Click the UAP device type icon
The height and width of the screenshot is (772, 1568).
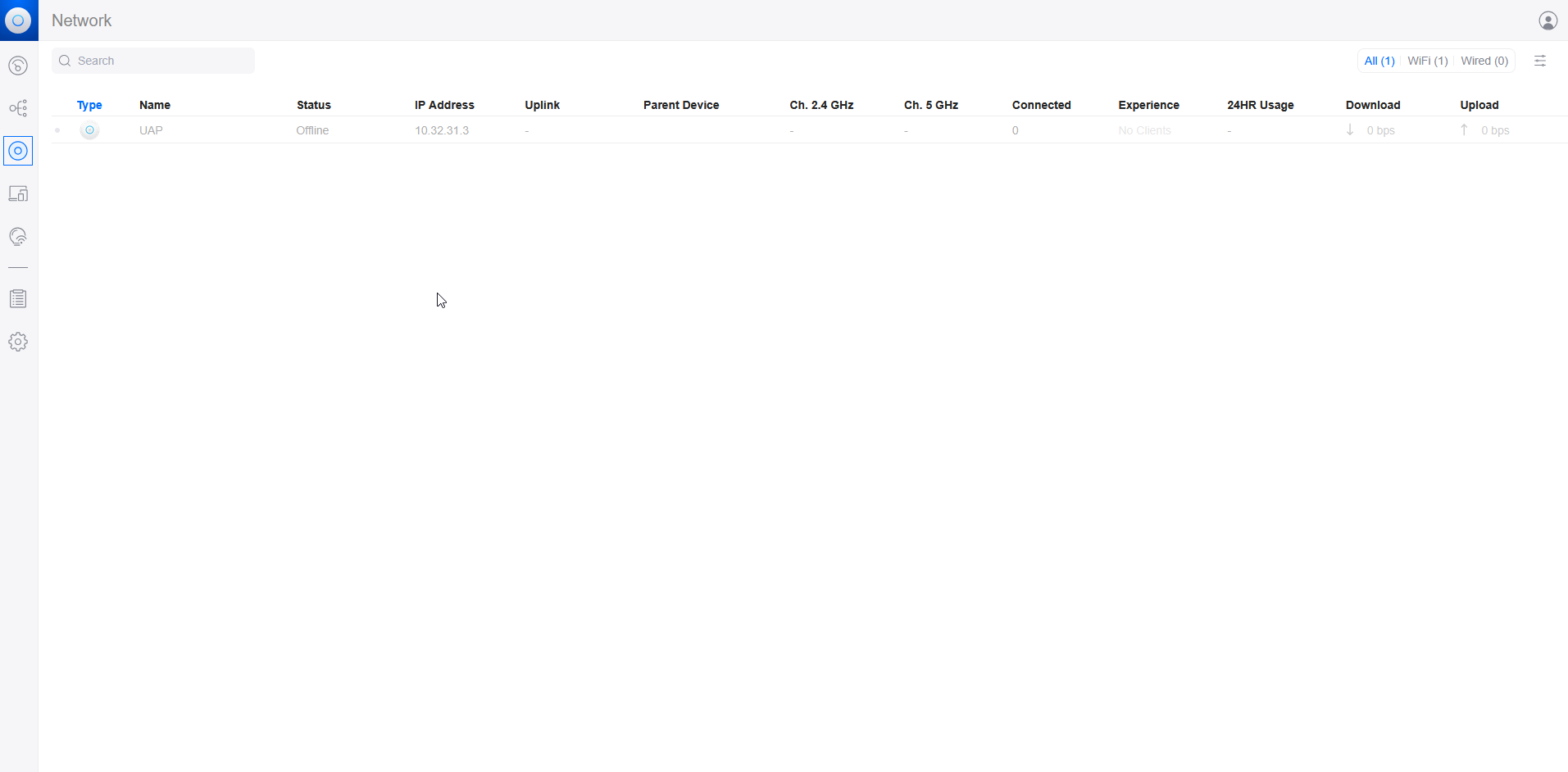click(x=89, y=130)
